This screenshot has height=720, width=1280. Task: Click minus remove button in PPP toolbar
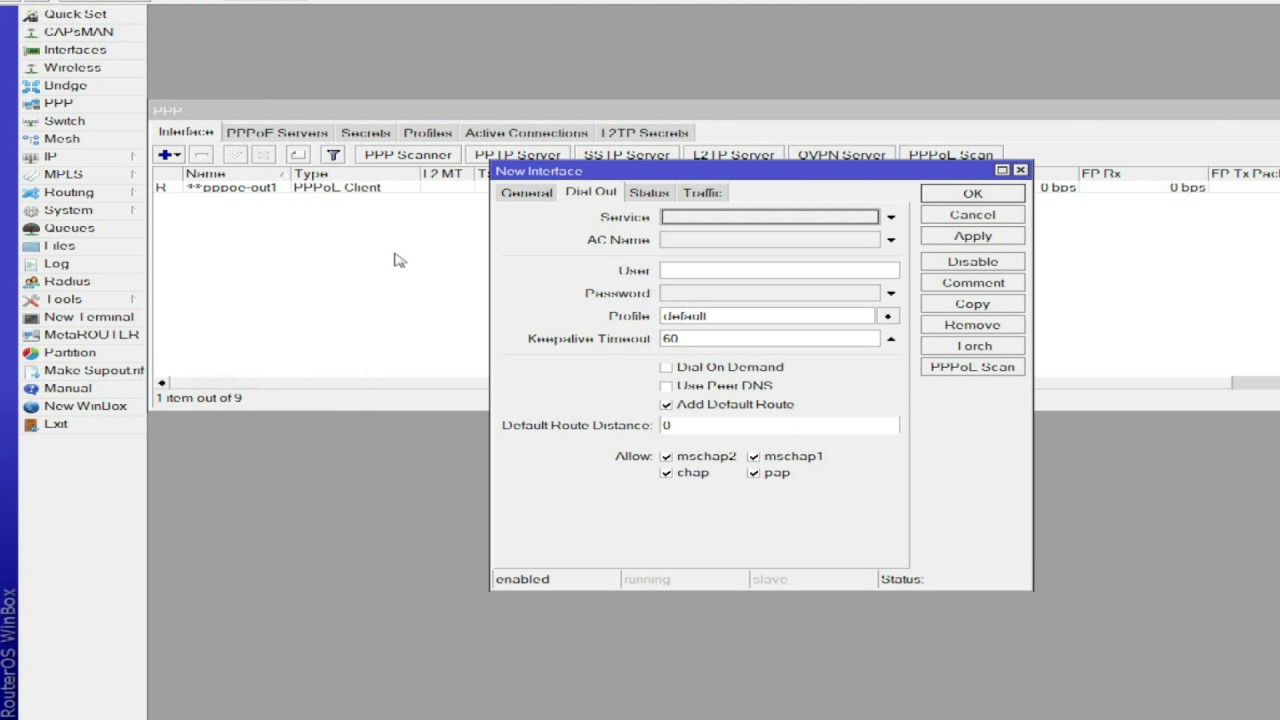click(x=201, y=155)
